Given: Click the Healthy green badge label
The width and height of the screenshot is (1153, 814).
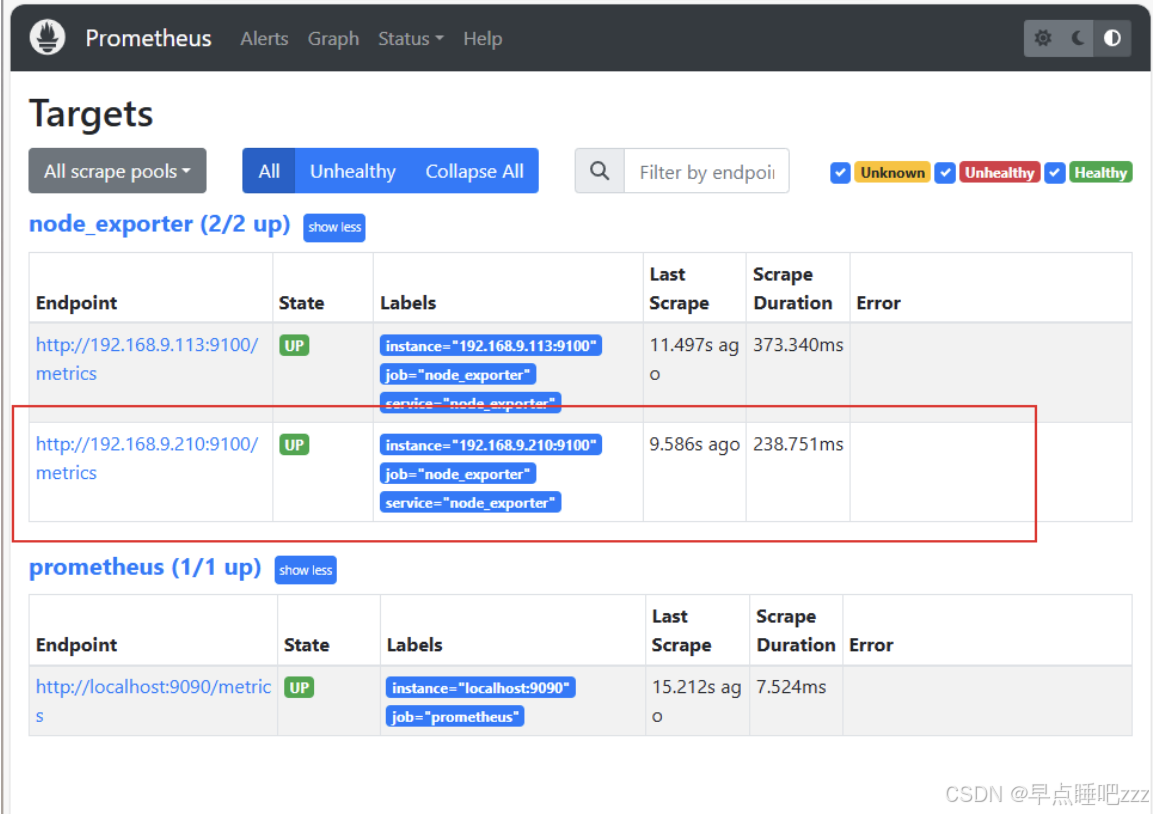Looking at the screenshot, I should [1100, 173].
